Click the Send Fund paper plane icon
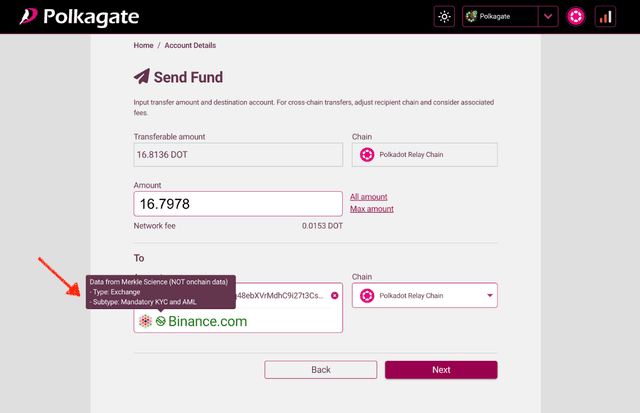The width and height of the screenshot is (640, 413). [142, 77]
